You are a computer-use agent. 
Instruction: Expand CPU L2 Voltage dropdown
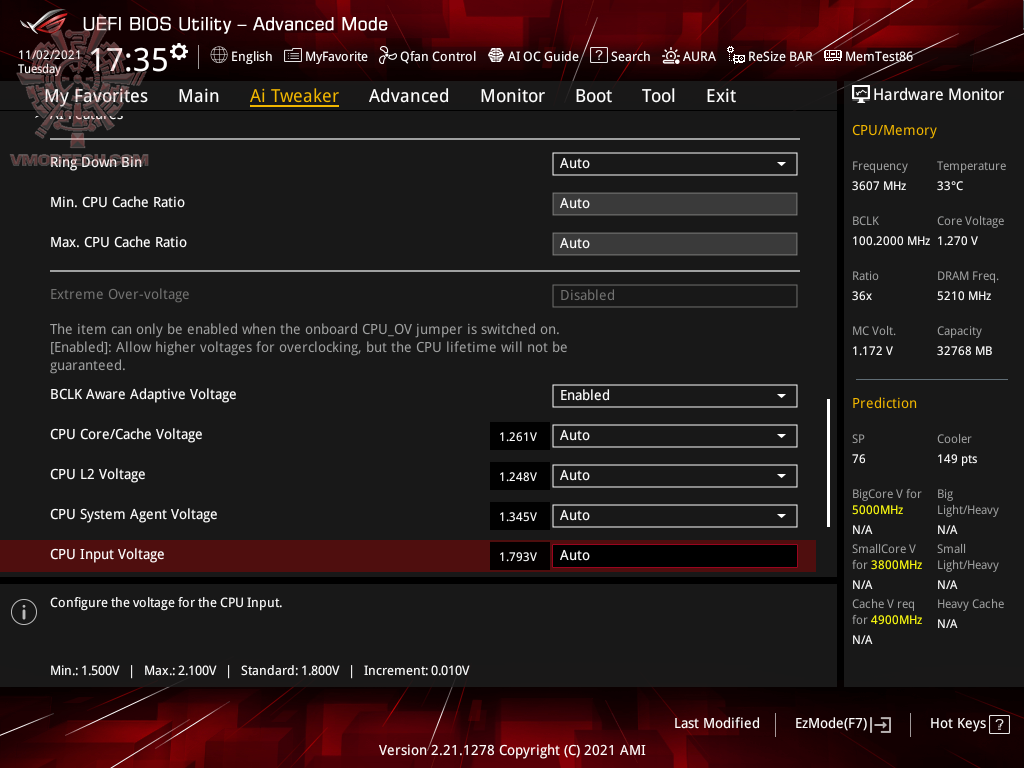pyautogui.click(x=675, y=475)
